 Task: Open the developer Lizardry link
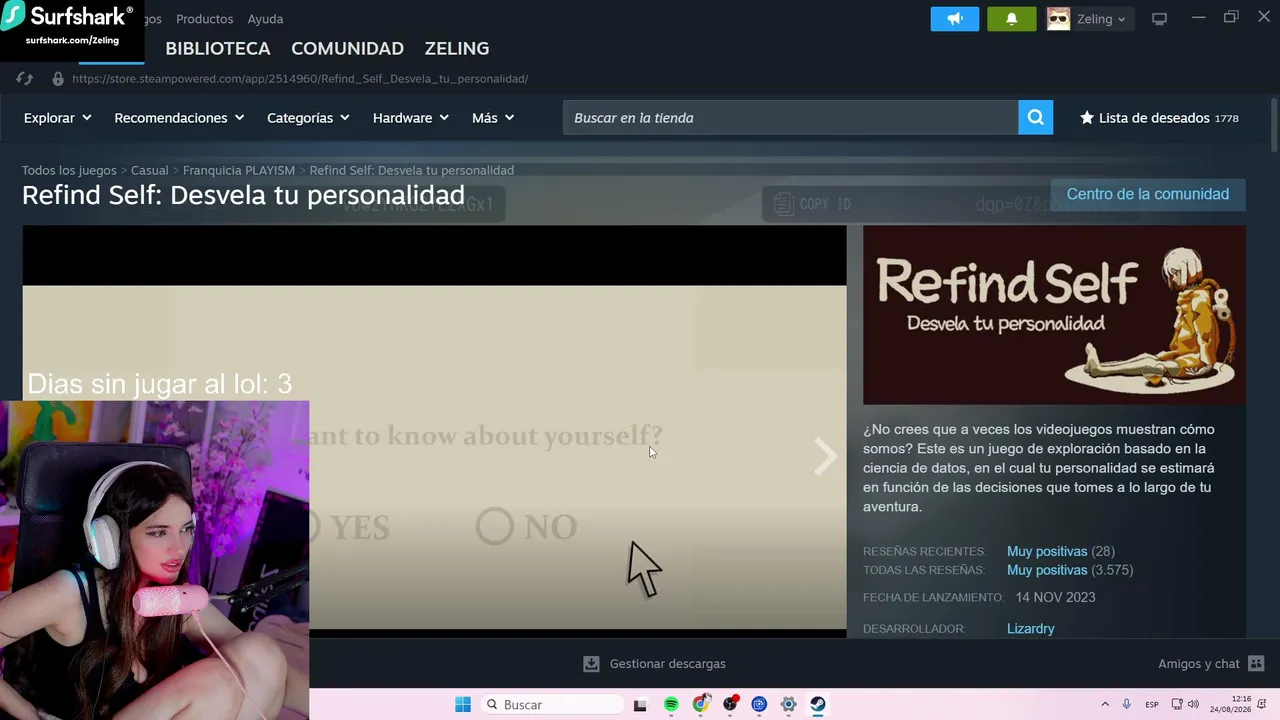tap(1031, 629)
